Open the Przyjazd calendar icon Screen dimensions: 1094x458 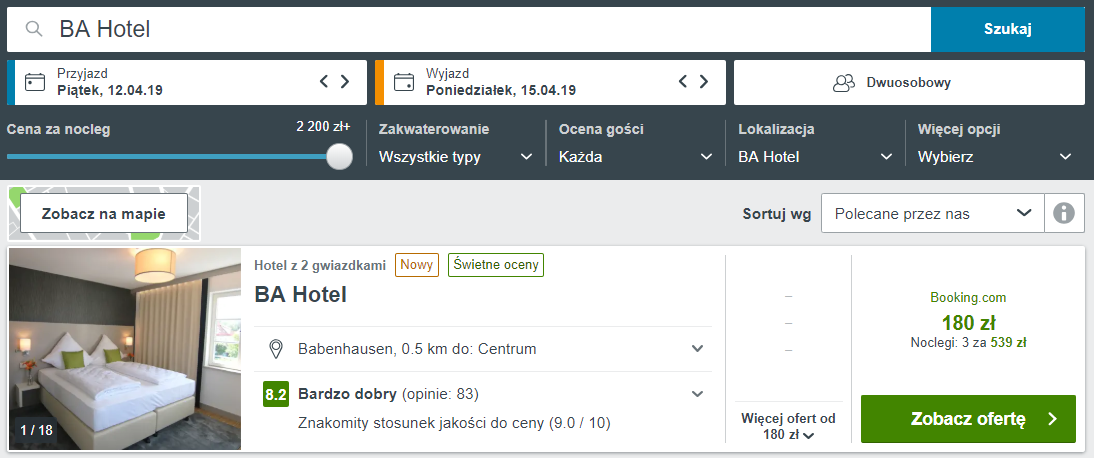click(34, 82)
